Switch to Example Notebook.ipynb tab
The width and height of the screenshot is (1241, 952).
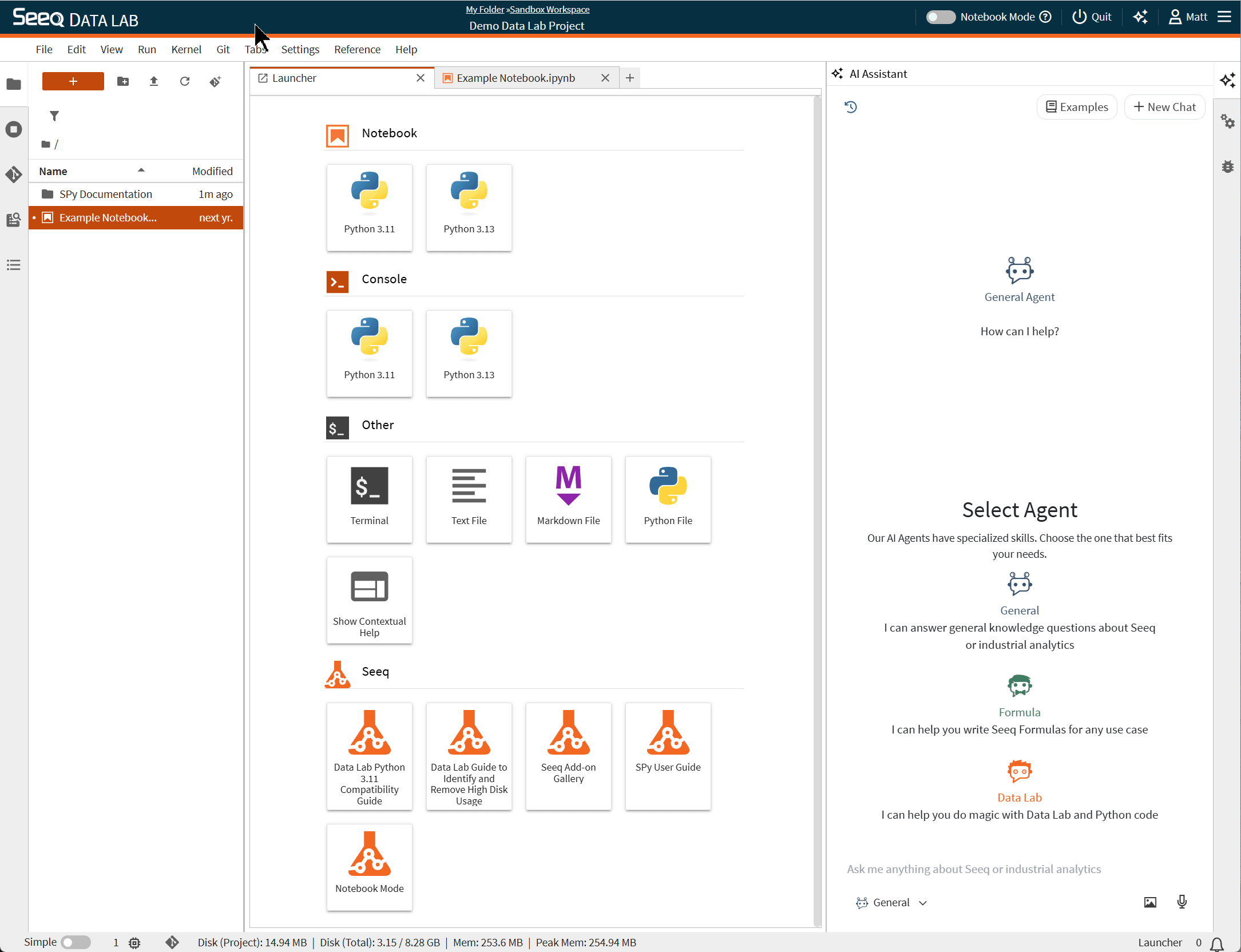click(516, 78)
